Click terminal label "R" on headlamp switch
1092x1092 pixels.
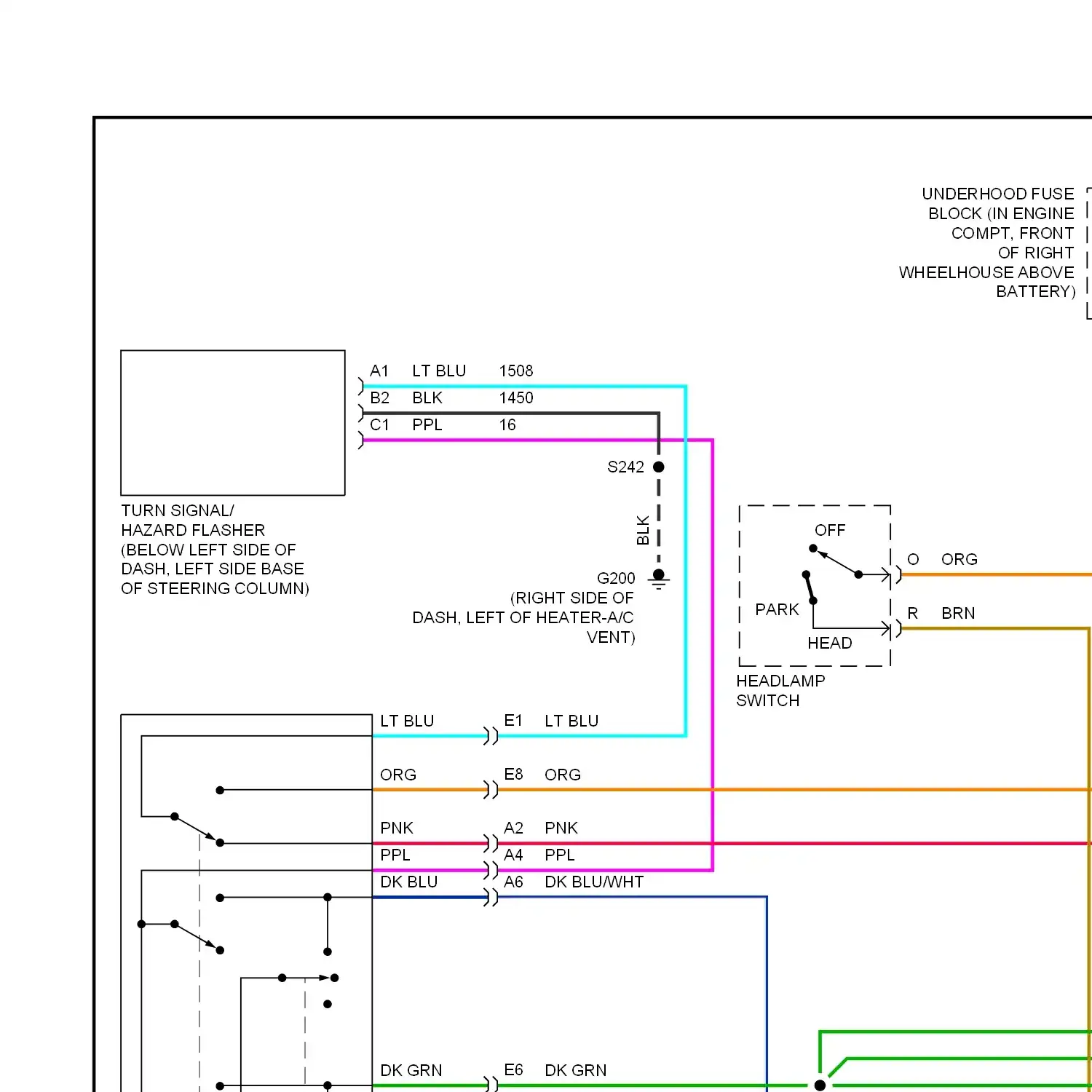912,614
